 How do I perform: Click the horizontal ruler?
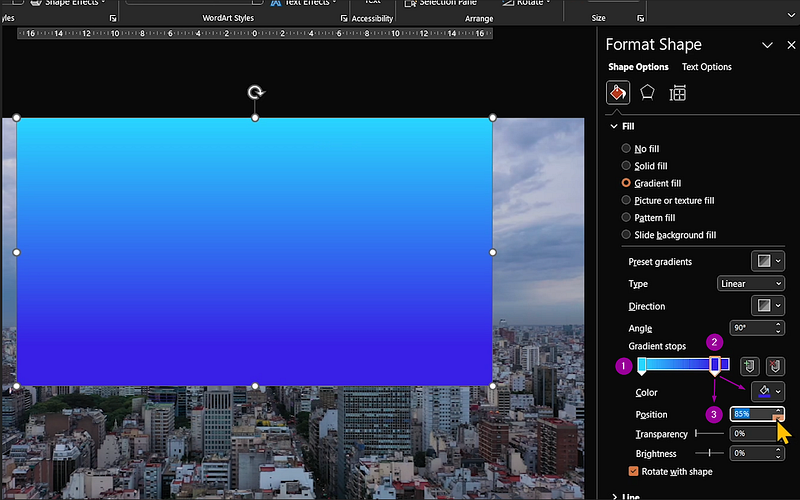click(x=255, y=34)
